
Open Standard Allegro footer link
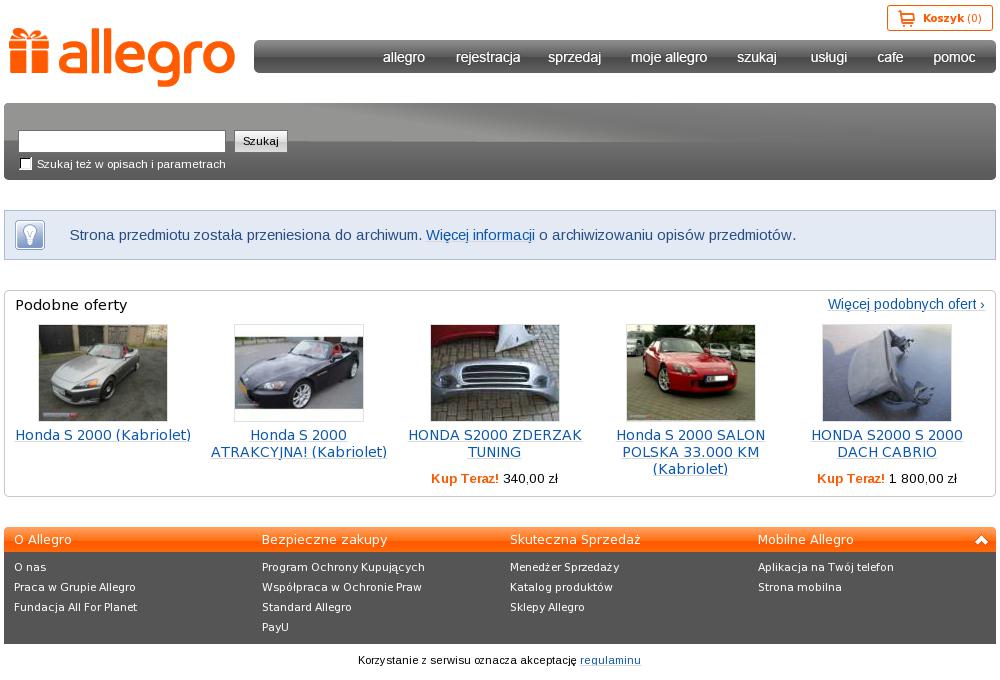click(307, 607)
